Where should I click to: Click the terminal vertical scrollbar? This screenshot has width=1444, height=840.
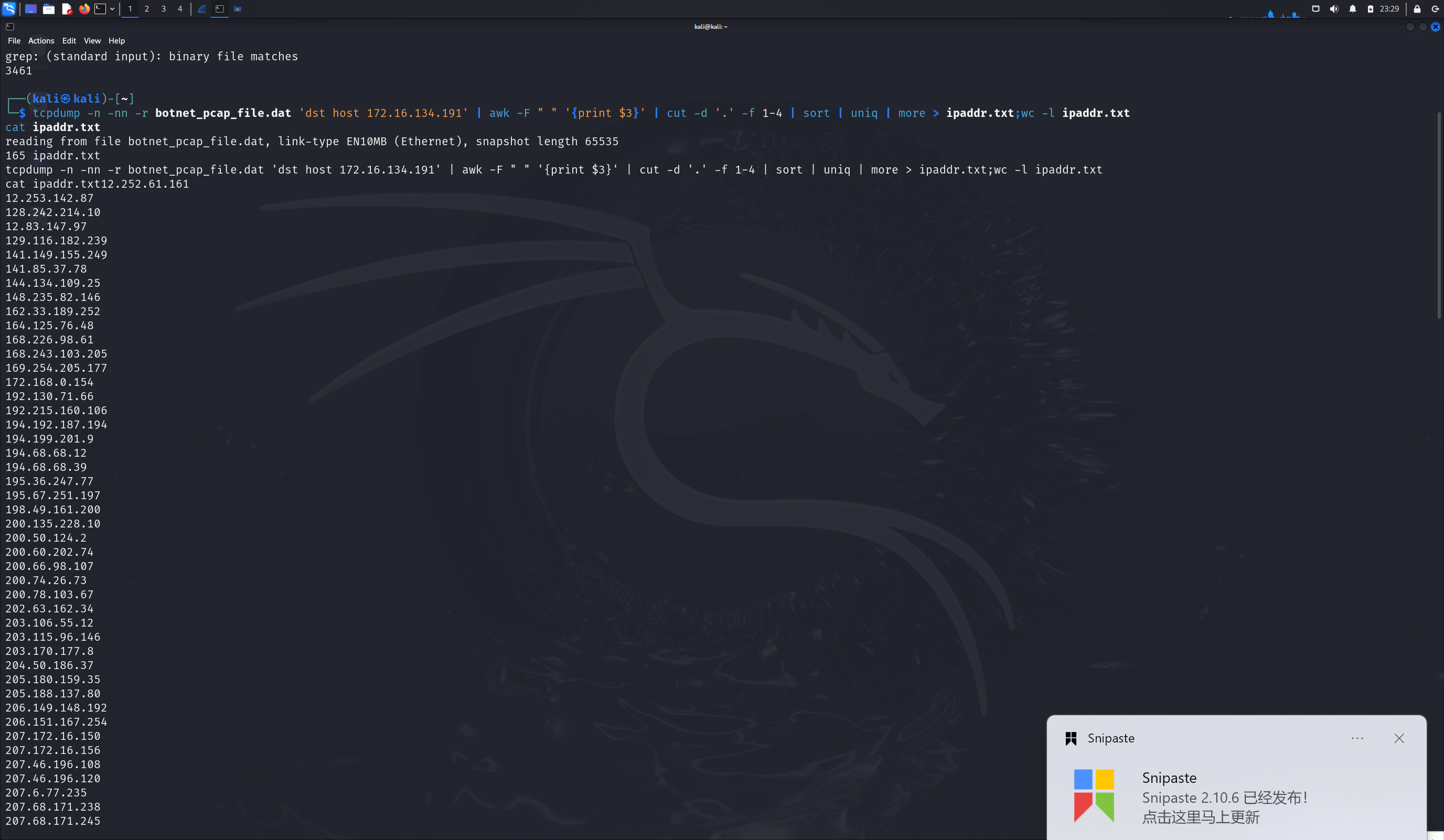coord(1439,215)
